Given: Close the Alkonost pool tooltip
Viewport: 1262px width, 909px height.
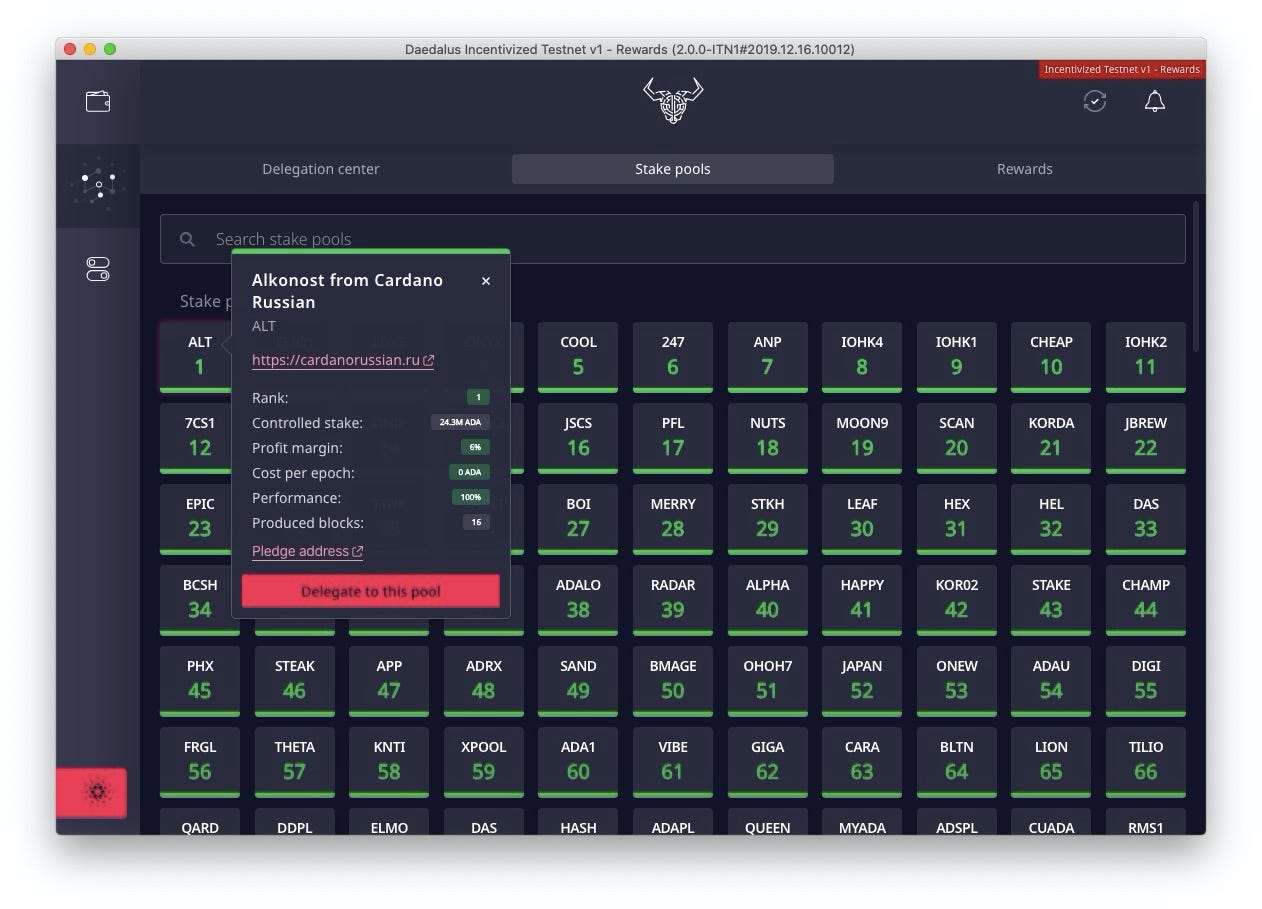Looking at the screenshot, I should click(486, 281).
